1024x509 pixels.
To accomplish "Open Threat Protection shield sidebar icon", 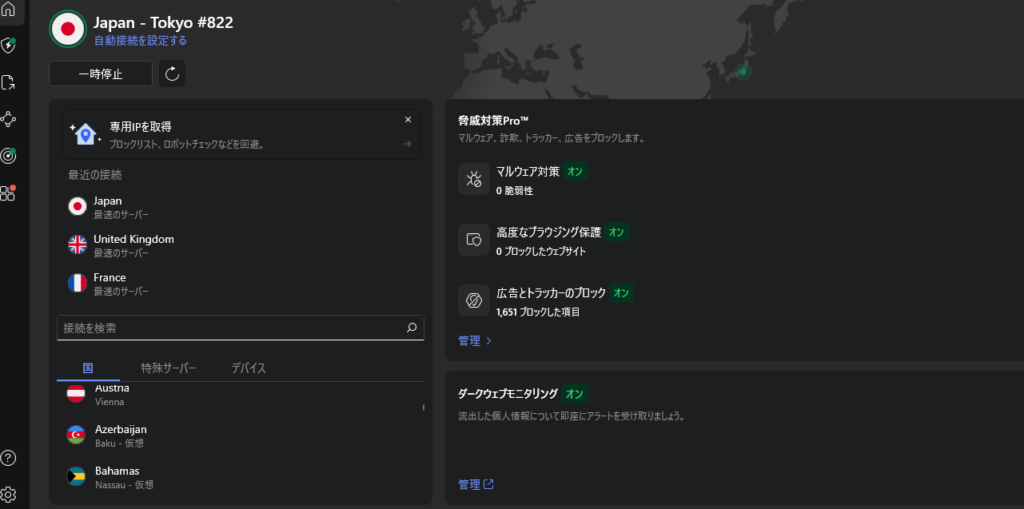I will coord(9,46).
